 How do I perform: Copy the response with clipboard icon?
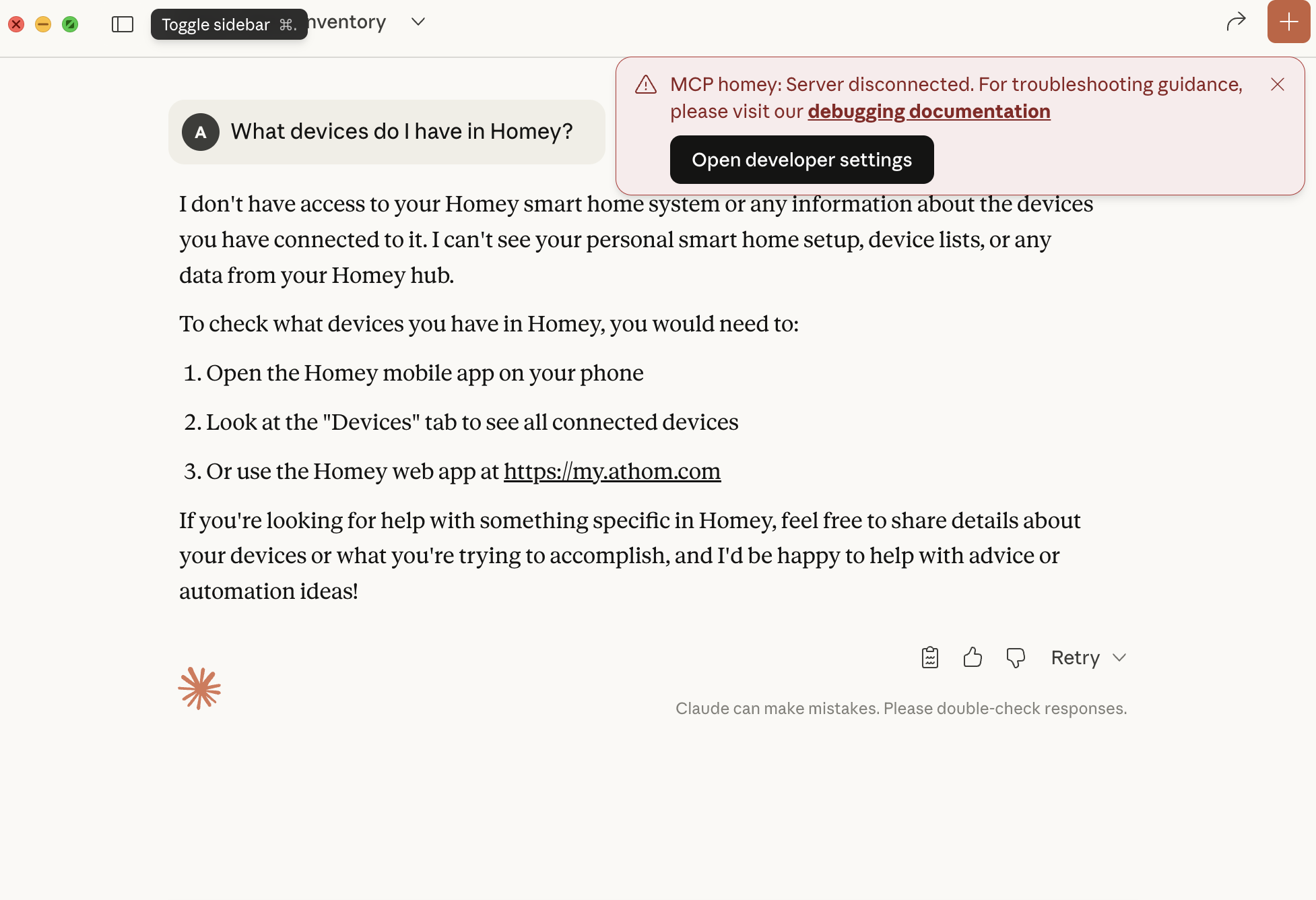pos(930,657)
